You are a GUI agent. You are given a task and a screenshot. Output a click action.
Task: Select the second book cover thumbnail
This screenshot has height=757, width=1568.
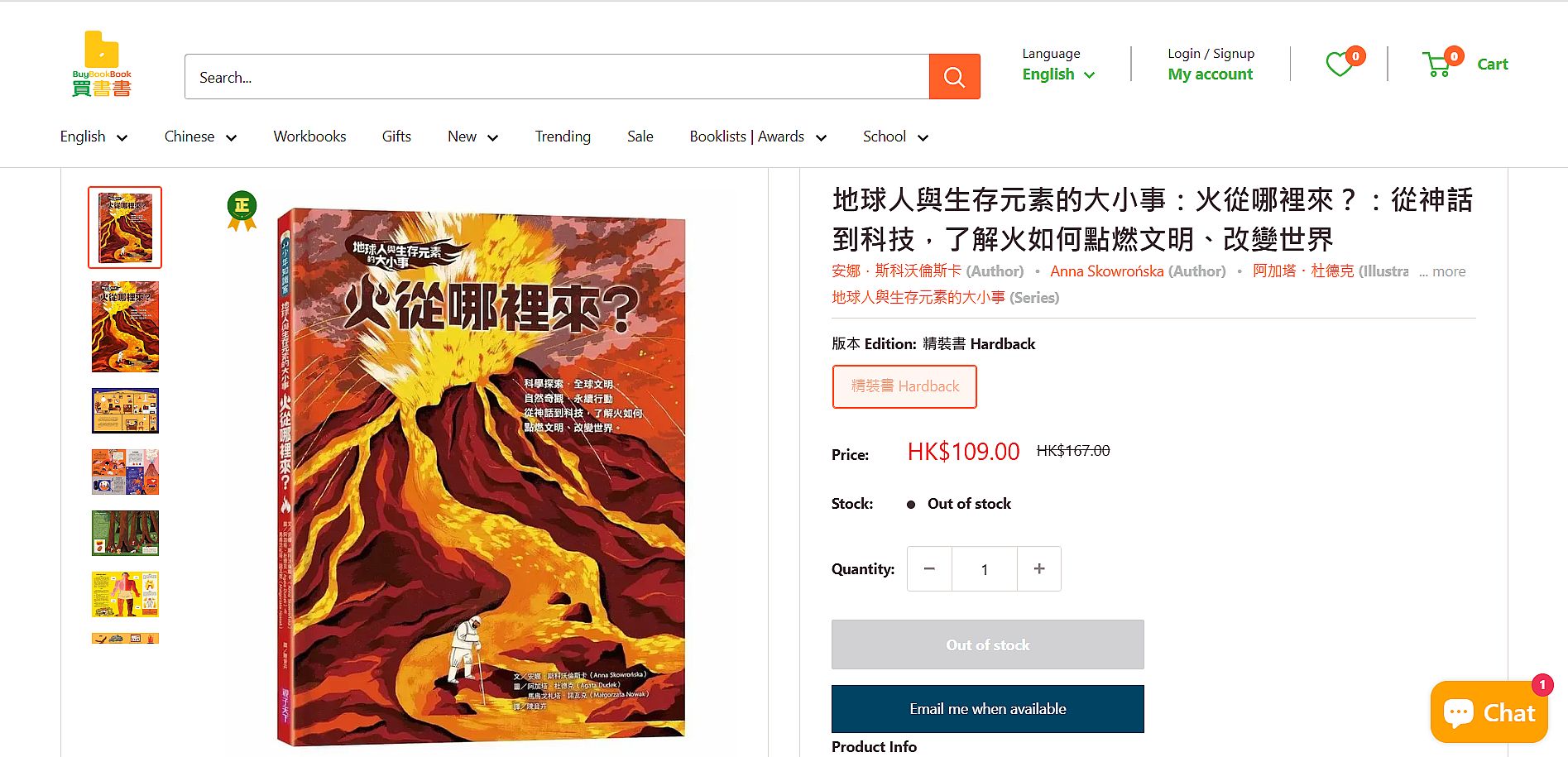125,327
